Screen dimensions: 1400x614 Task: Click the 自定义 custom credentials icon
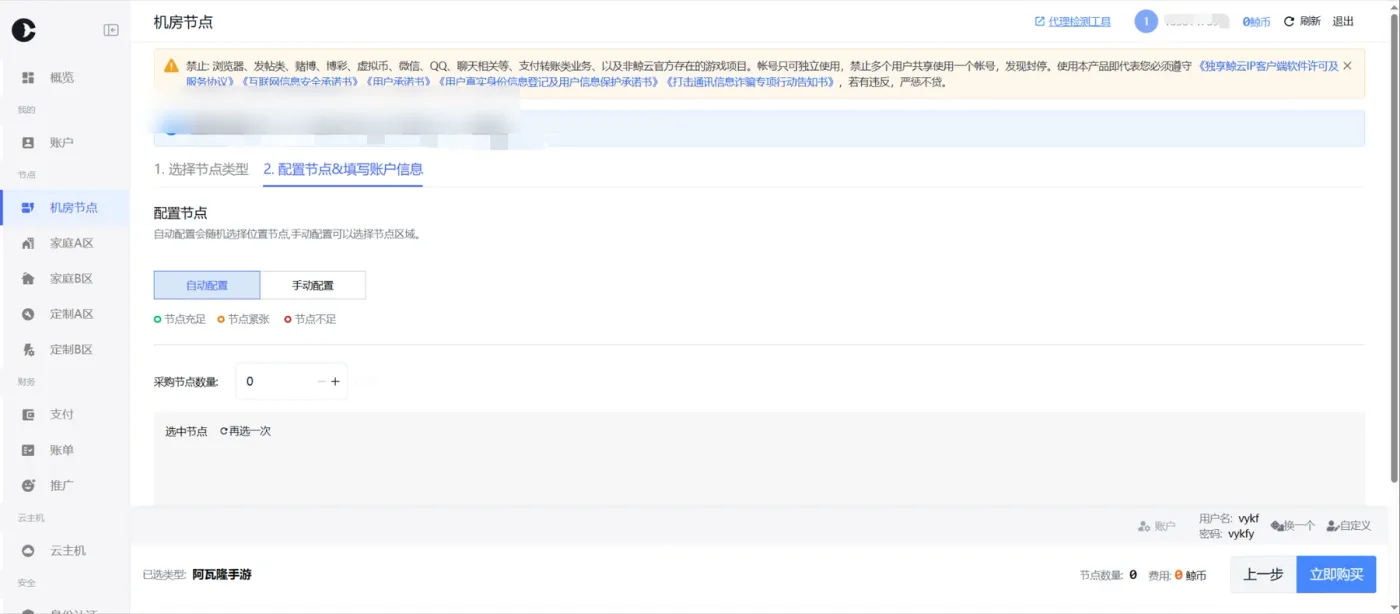pos(1332,526)
